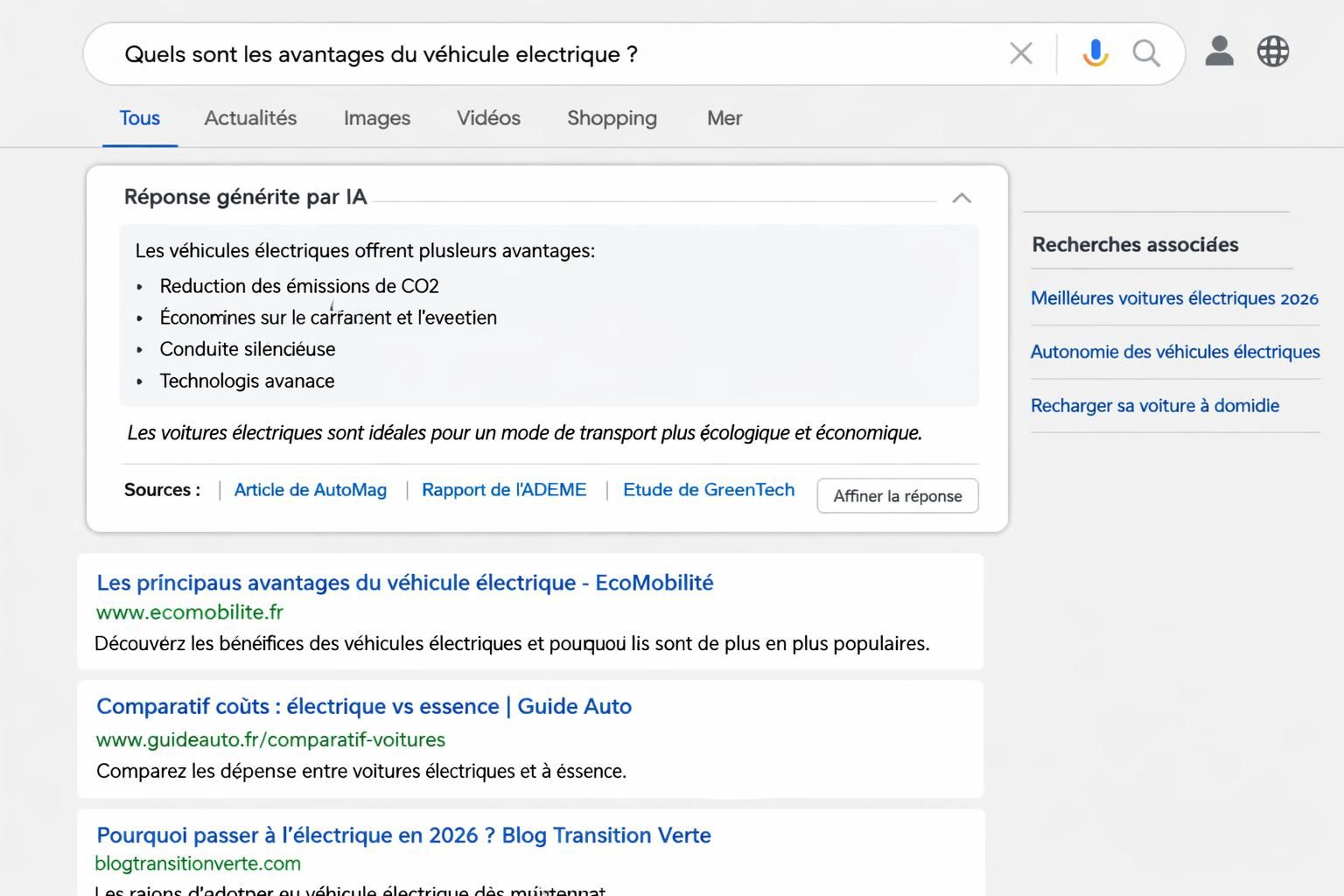This screenshot has width=1344, height=896.
Task: Activate voice search with the microphone icon
Action: coord(1094,52)
